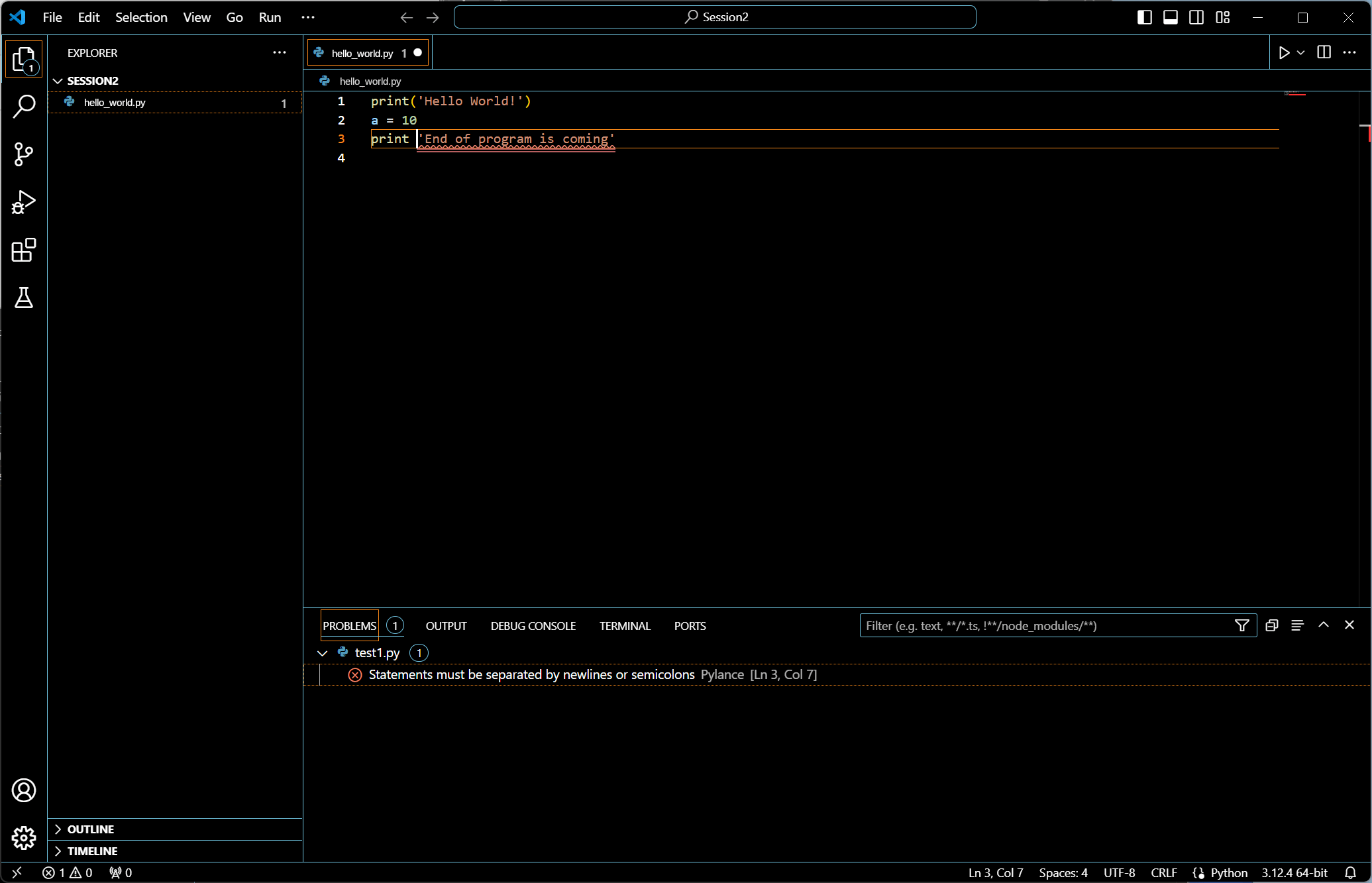Expand the TIMELINE section
This screenshot has width=1372, height=883.
92,851
